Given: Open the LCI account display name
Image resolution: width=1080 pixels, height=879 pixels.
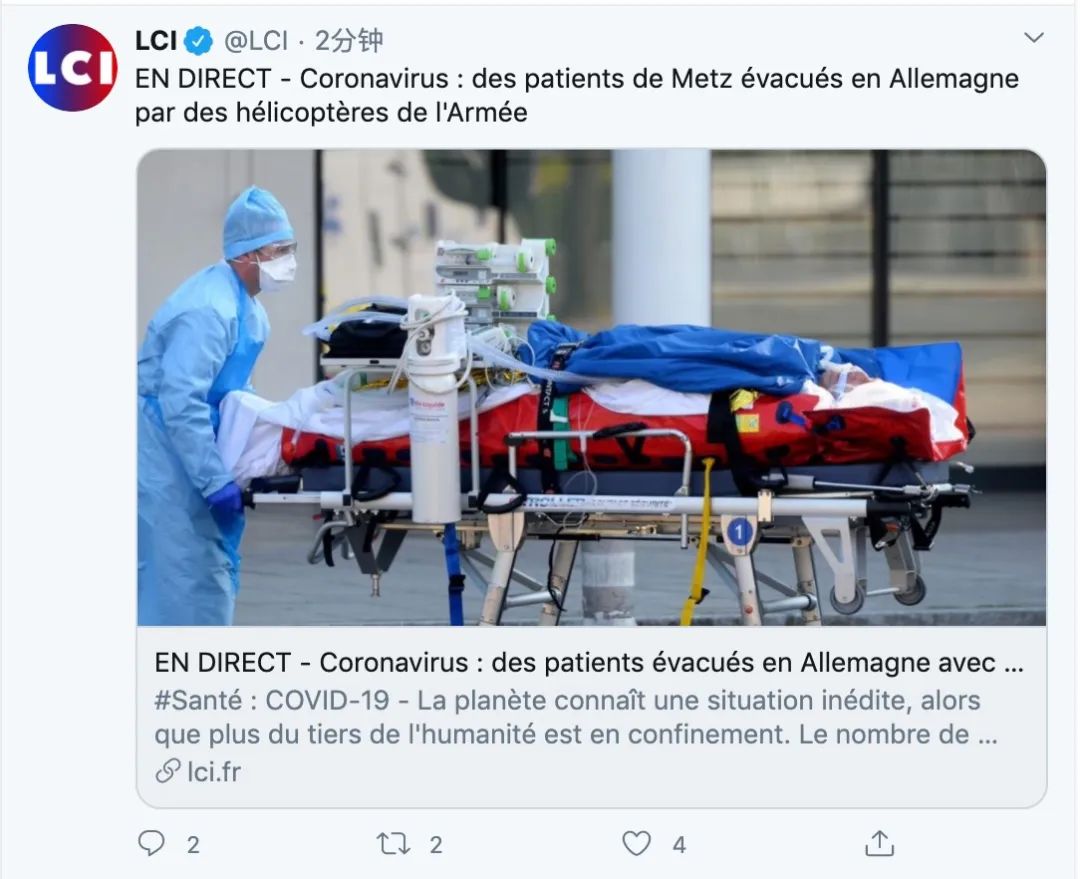Looking at the screenshot, I should coord(156,41).
